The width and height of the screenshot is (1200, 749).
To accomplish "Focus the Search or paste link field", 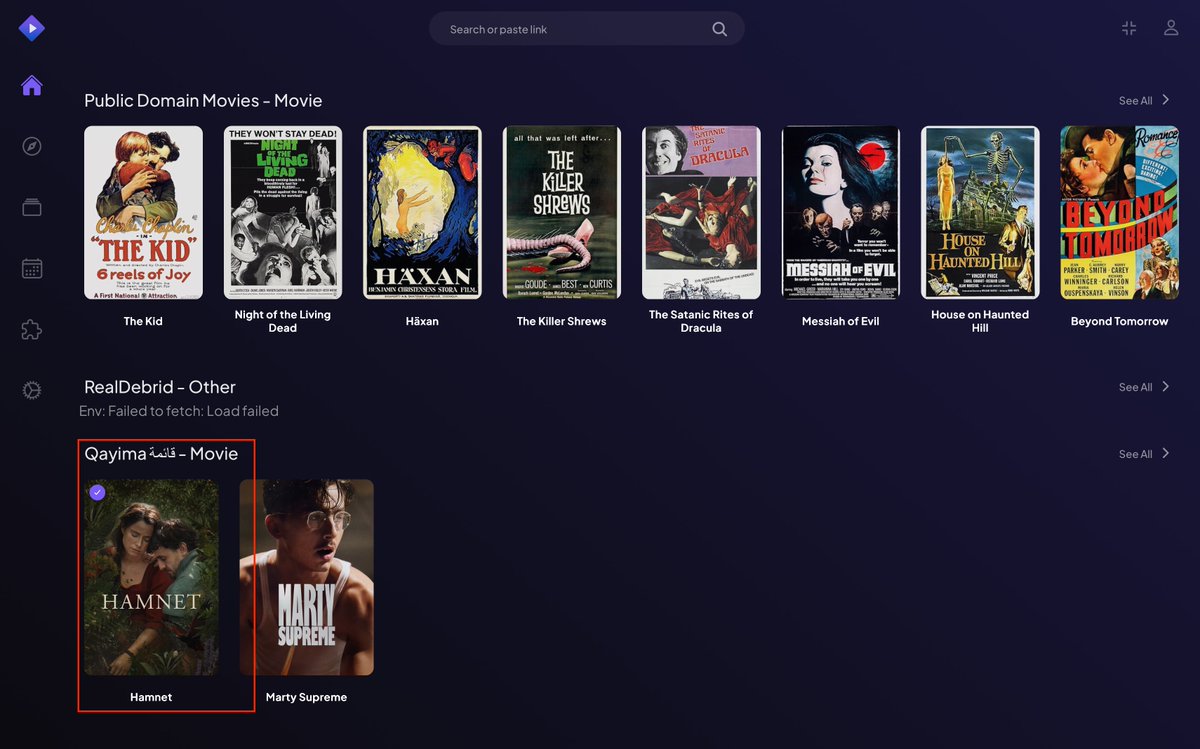I will click(x=587, y=29).
